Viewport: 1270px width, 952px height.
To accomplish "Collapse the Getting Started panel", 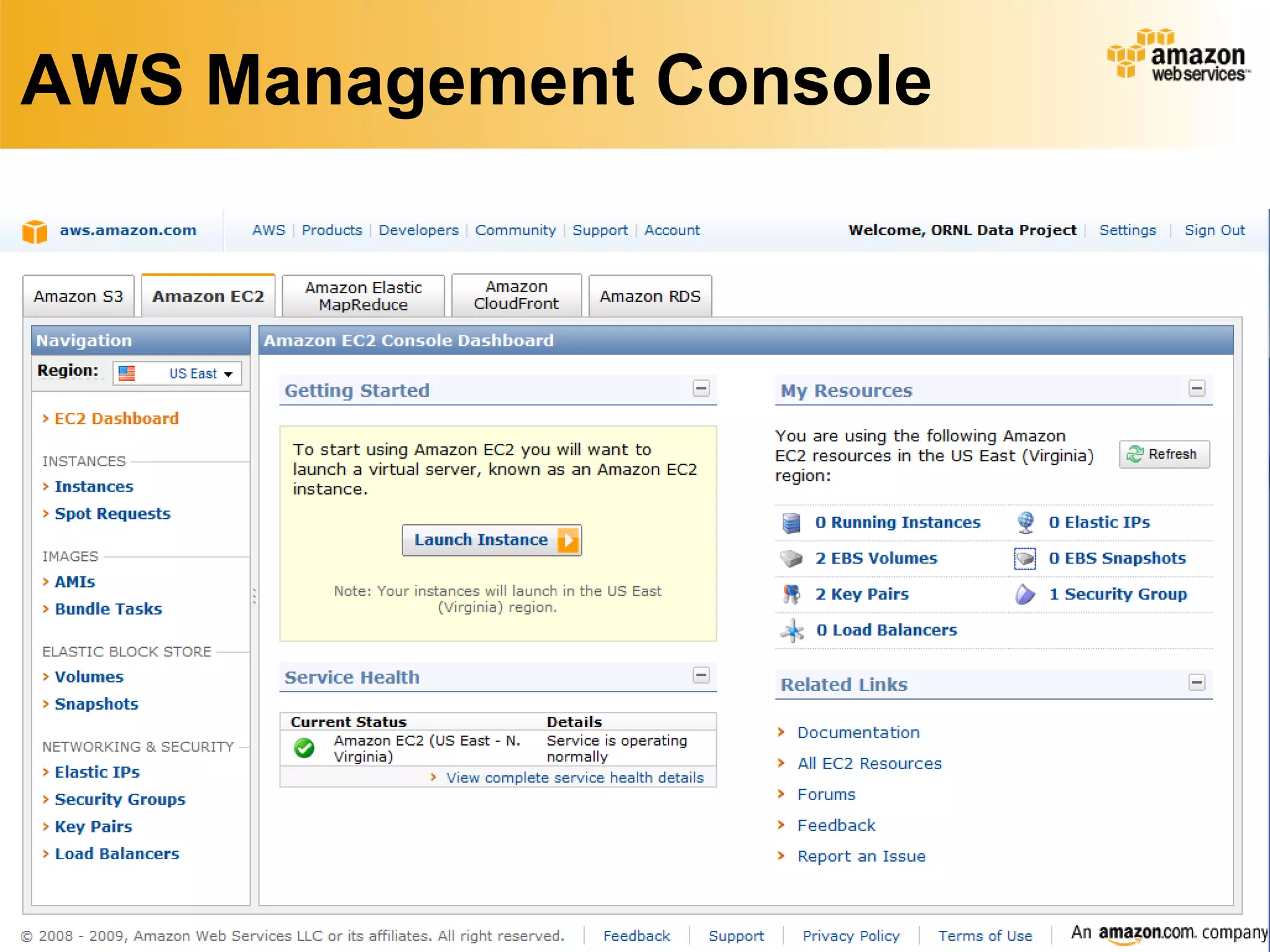I will pyautogui.click(x=701, y=389).
